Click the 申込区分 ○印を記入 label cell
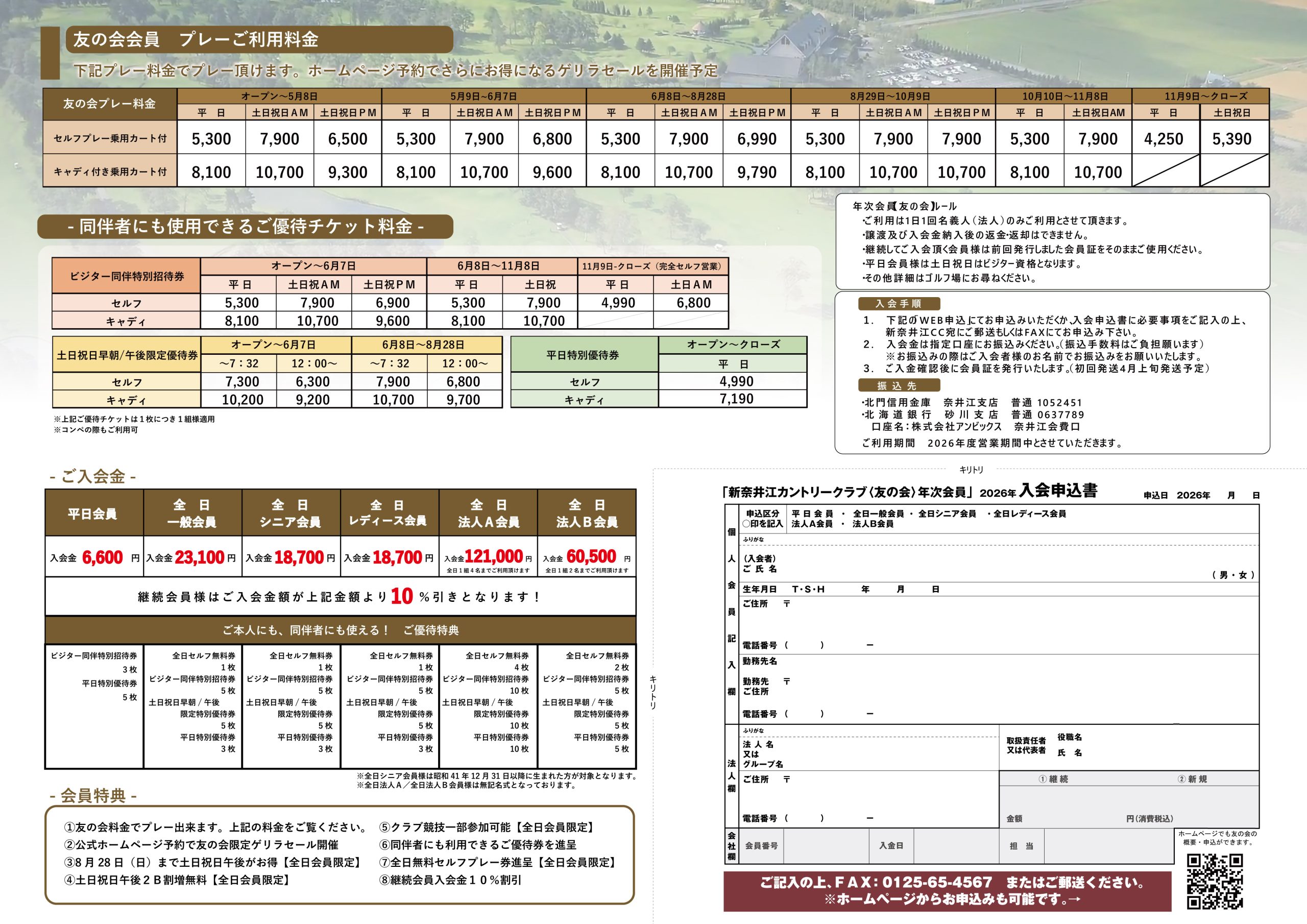This screenshot has width=1307, height=924. [x=762, y=519]
